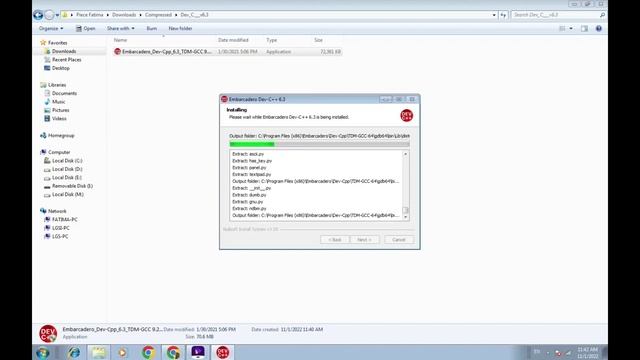The image size is (640, 360).
Task: Launch Internet Explorer from the taskbar
Action: point(74,353)
